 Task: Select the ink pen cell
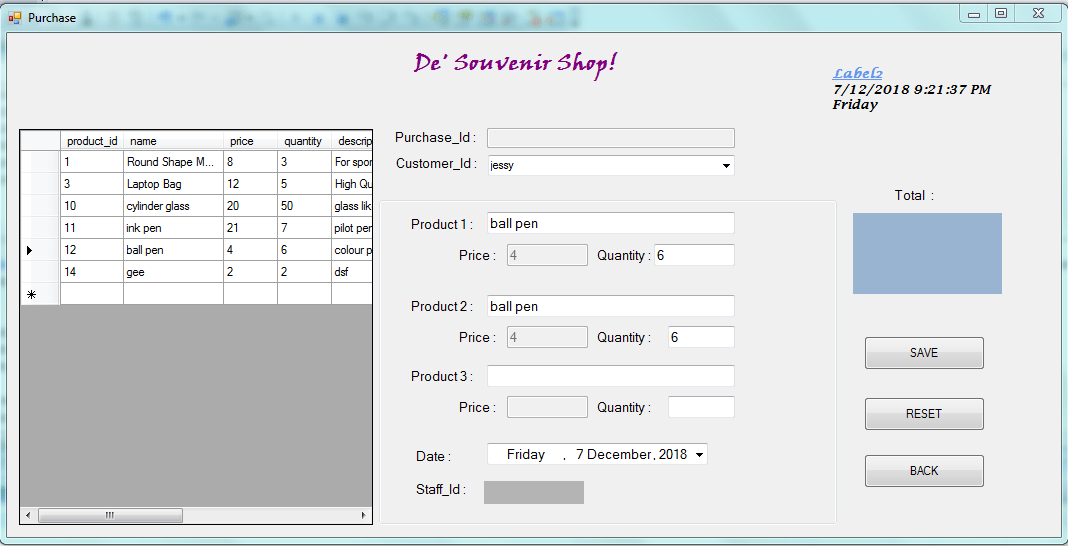point(173,227)
